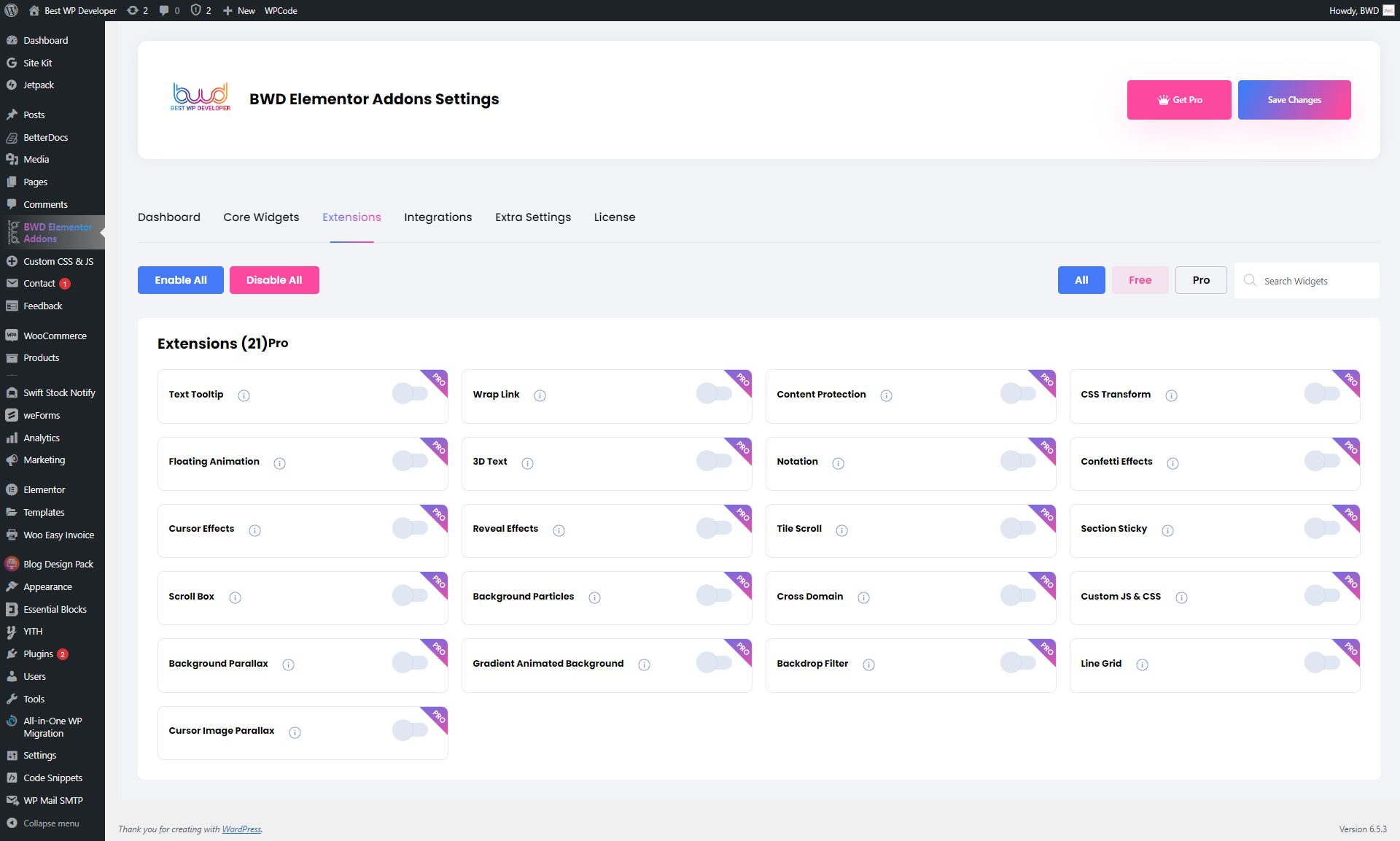Switch to the Core Widgets tab

pyautogui.click(x=261, y=217)
